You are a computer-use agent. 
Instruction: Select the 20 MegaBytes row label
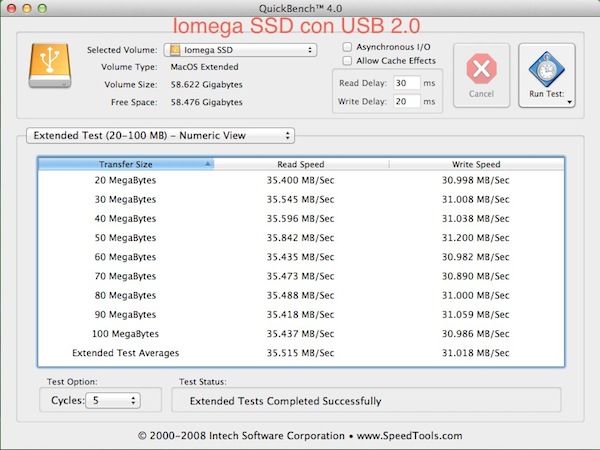click(x=126, y=180)
